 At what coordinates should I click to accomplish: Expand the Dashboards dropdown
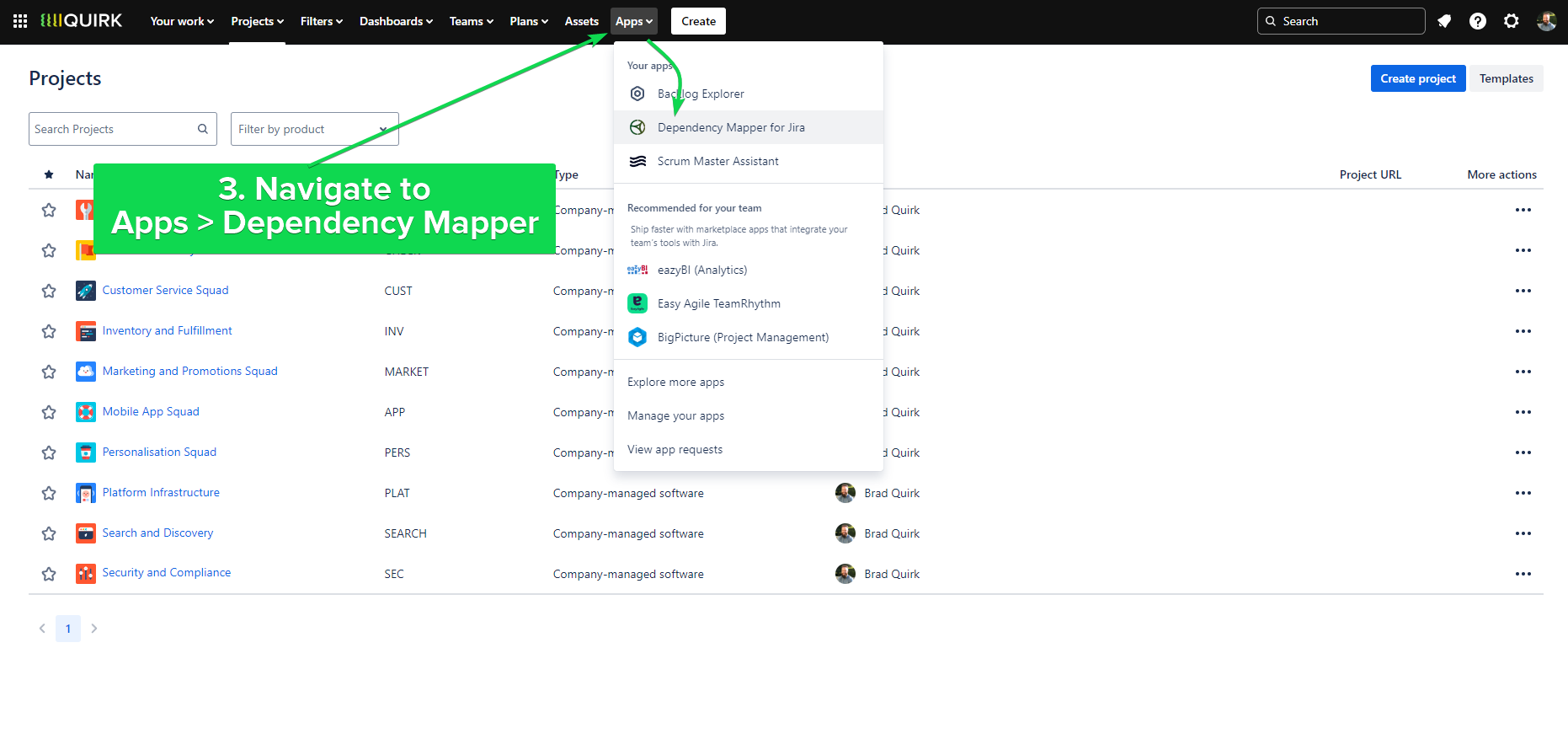click(x=396, y=21)
